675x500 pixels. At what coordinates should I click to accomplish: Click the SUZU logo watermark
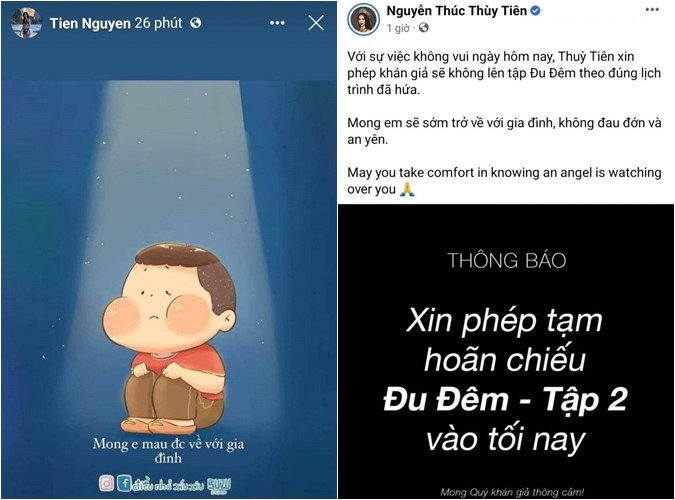tap(219, 484)
